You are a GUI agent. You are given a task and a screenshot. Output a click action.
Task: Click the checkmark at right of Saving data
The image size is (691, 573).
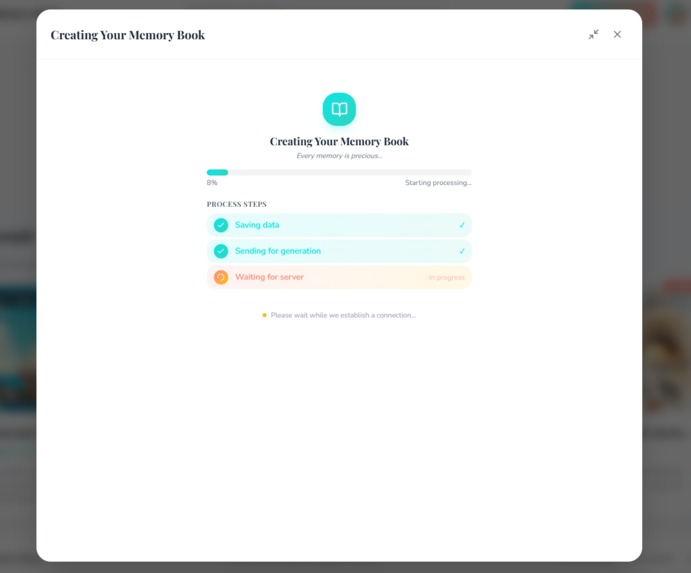462,225
